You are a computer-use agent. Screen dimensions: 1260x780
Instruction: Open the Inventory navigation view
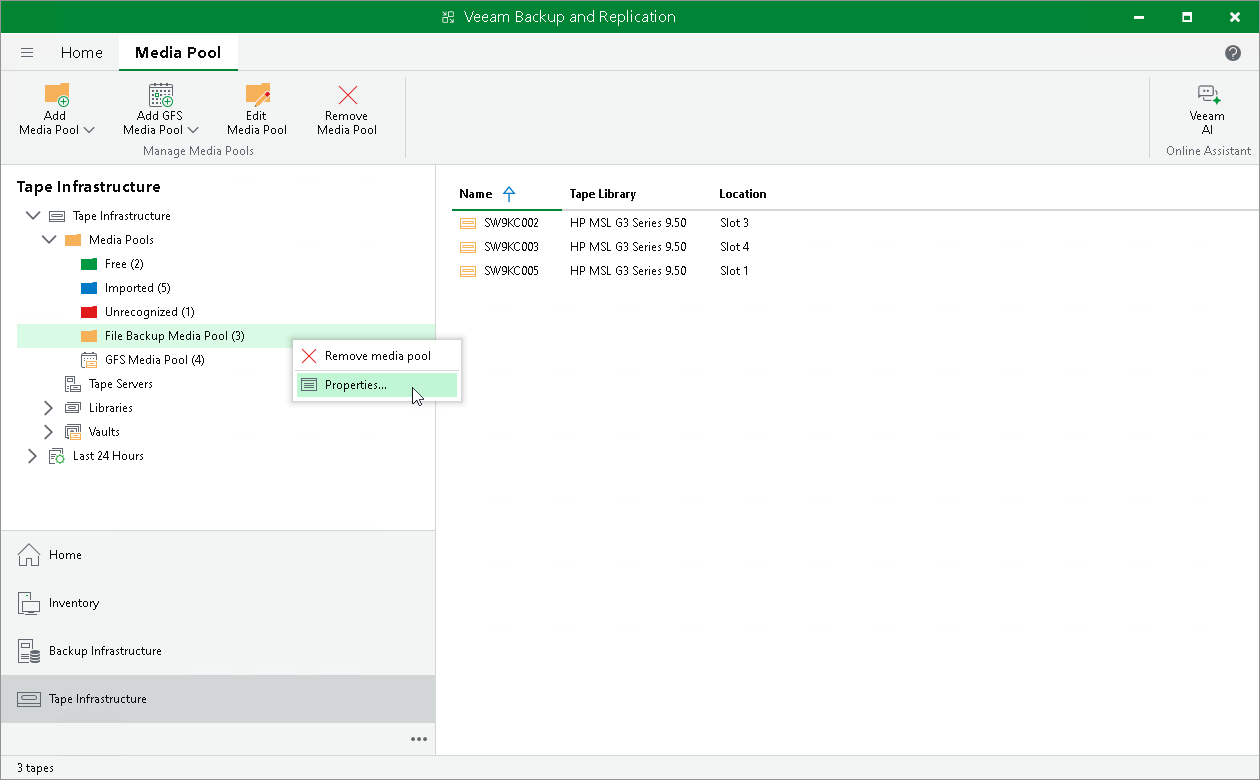(x=218, y=603)
